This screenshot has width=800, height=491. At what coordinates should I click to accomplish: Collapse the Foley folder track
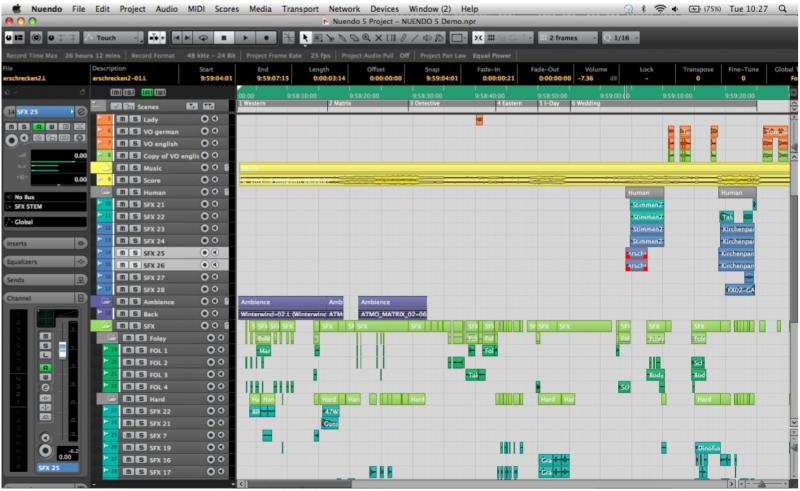112,337
